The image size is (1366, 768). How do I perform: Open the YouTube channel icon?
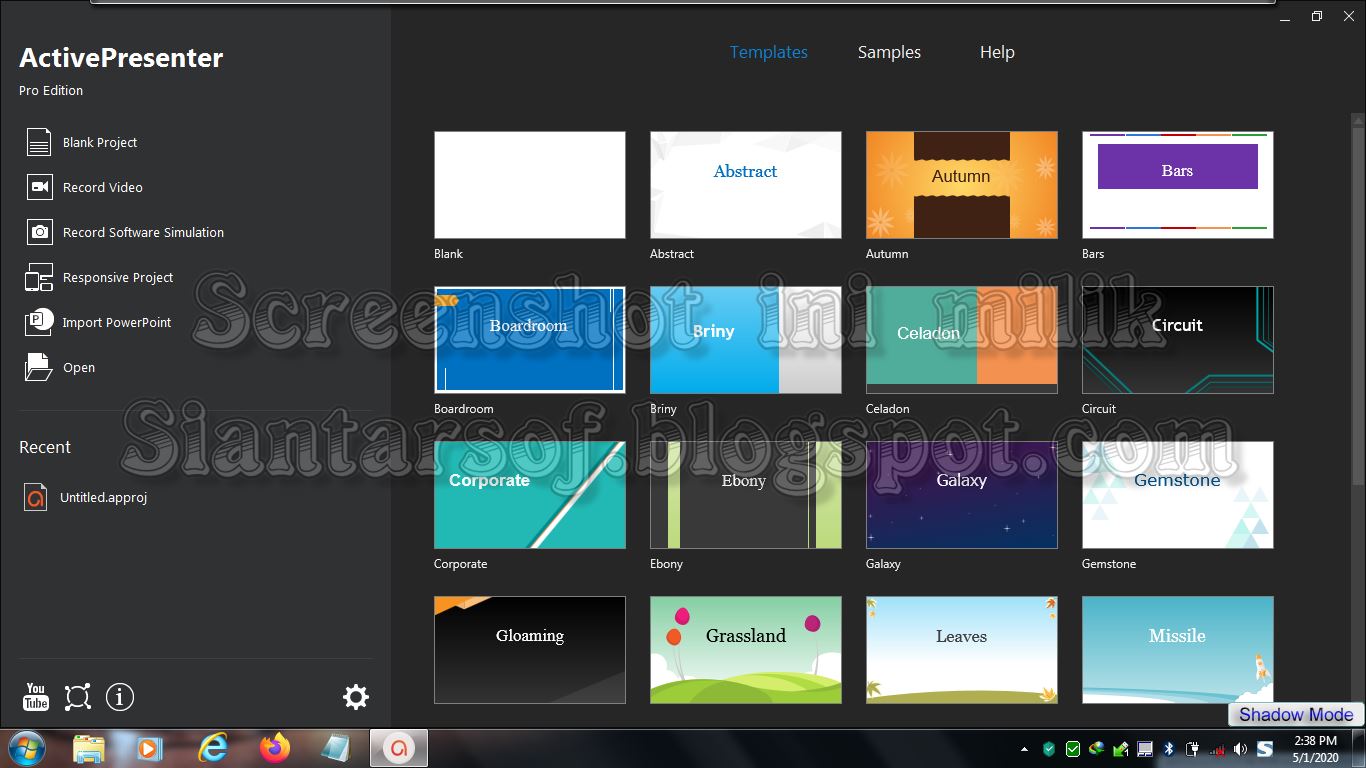pos(35,697)
